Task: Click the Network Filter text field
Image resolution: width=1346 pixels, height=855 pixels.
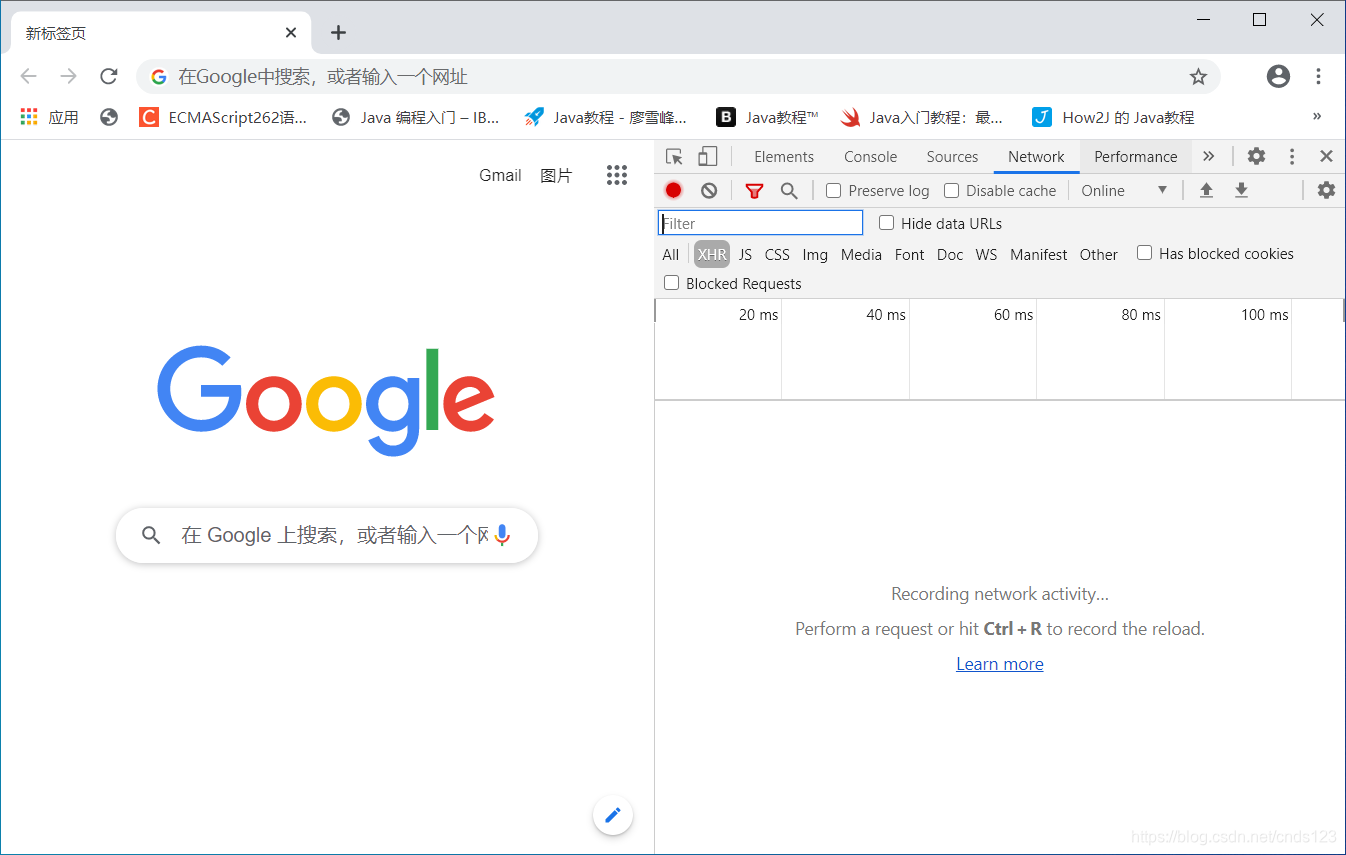Action: pos(760,223)
